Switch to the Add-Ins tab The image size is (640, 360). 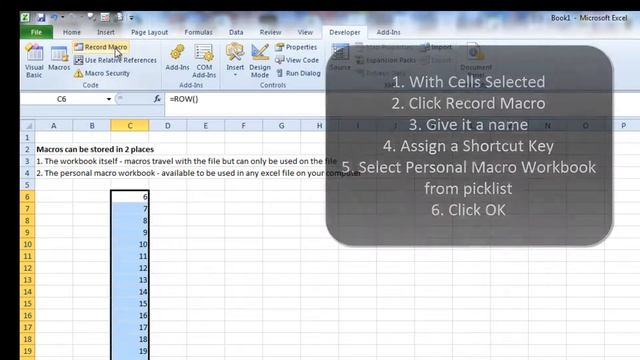coord(388,32)
